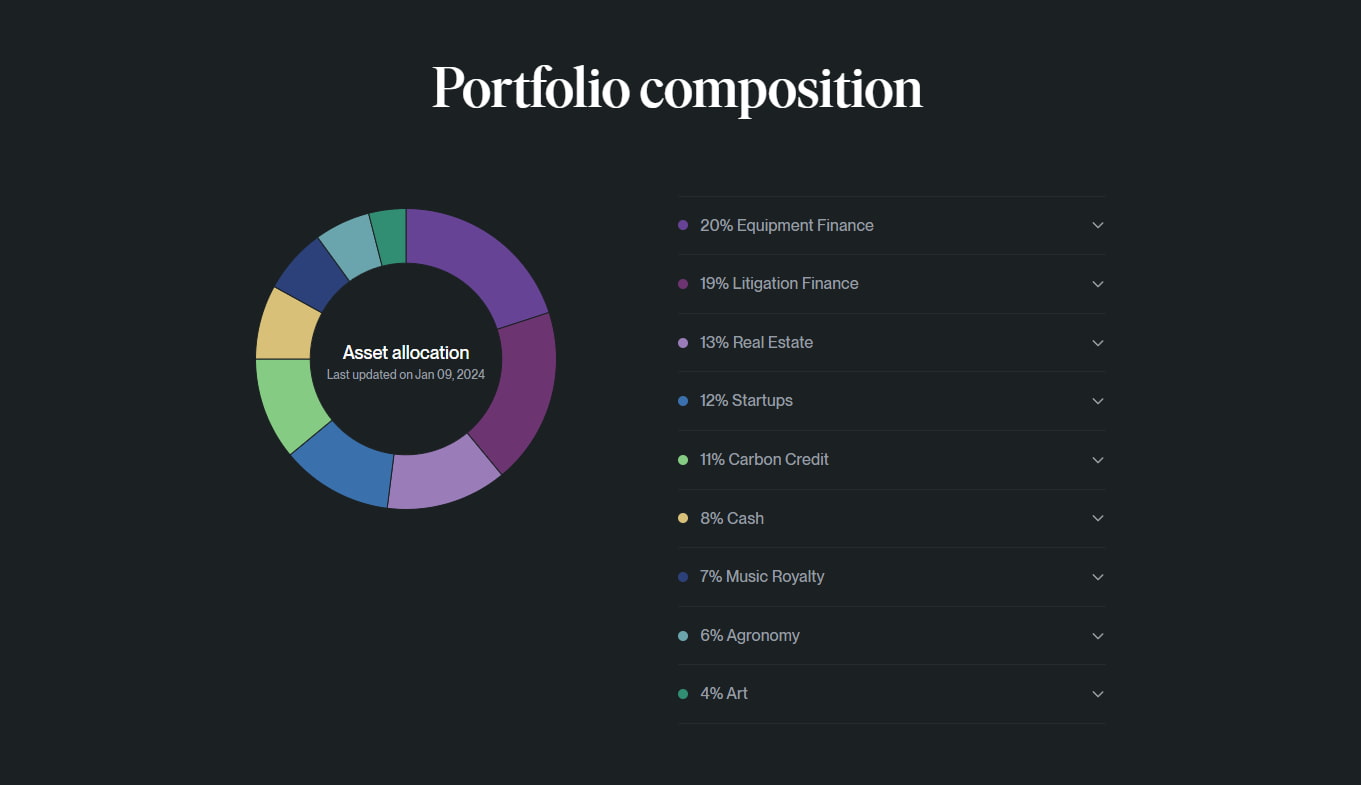1361x785 pixels.
Task: Click the green Carbon Credit bullet dot
Action: [683, 459]
